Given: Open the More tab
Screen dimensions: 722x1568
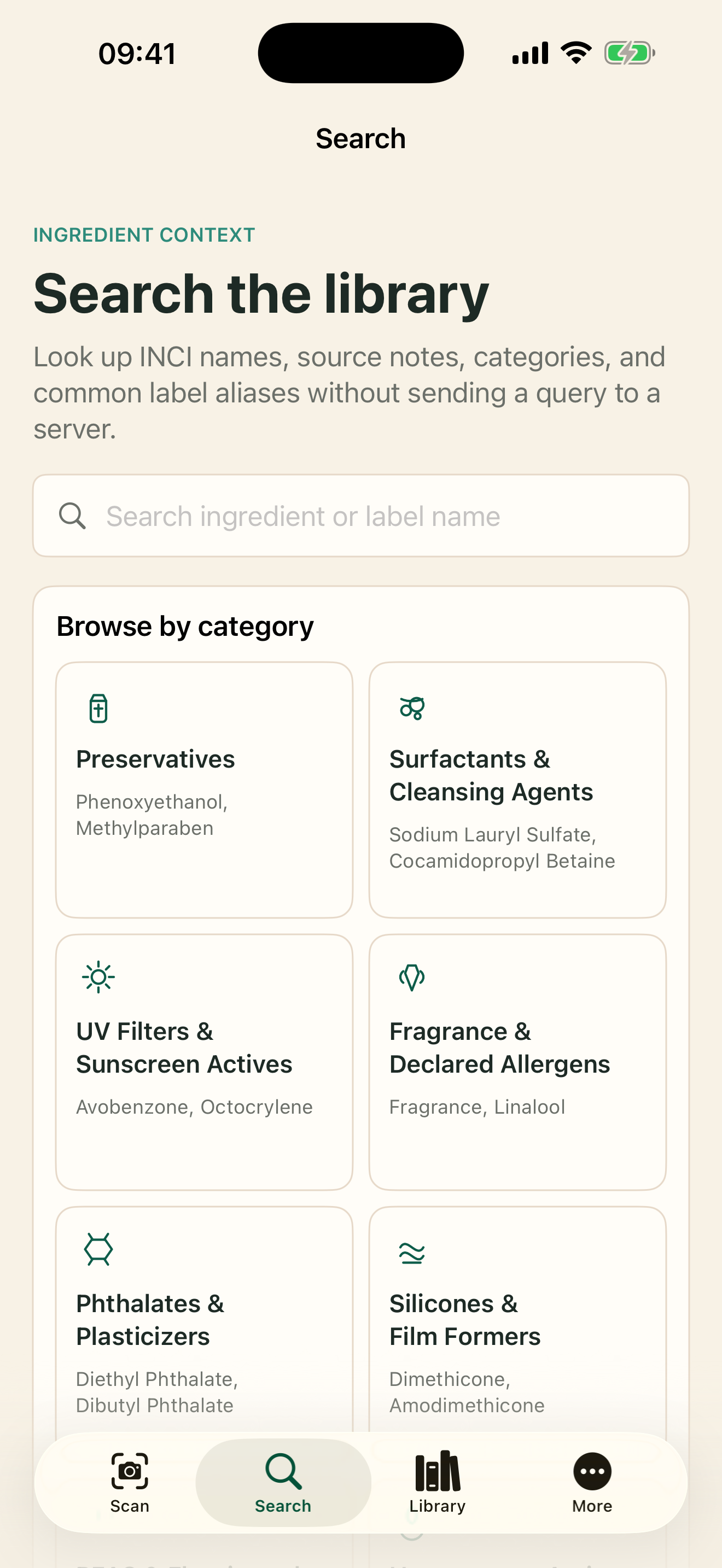Looking at the screenshot, I should tap(592, 1482).
